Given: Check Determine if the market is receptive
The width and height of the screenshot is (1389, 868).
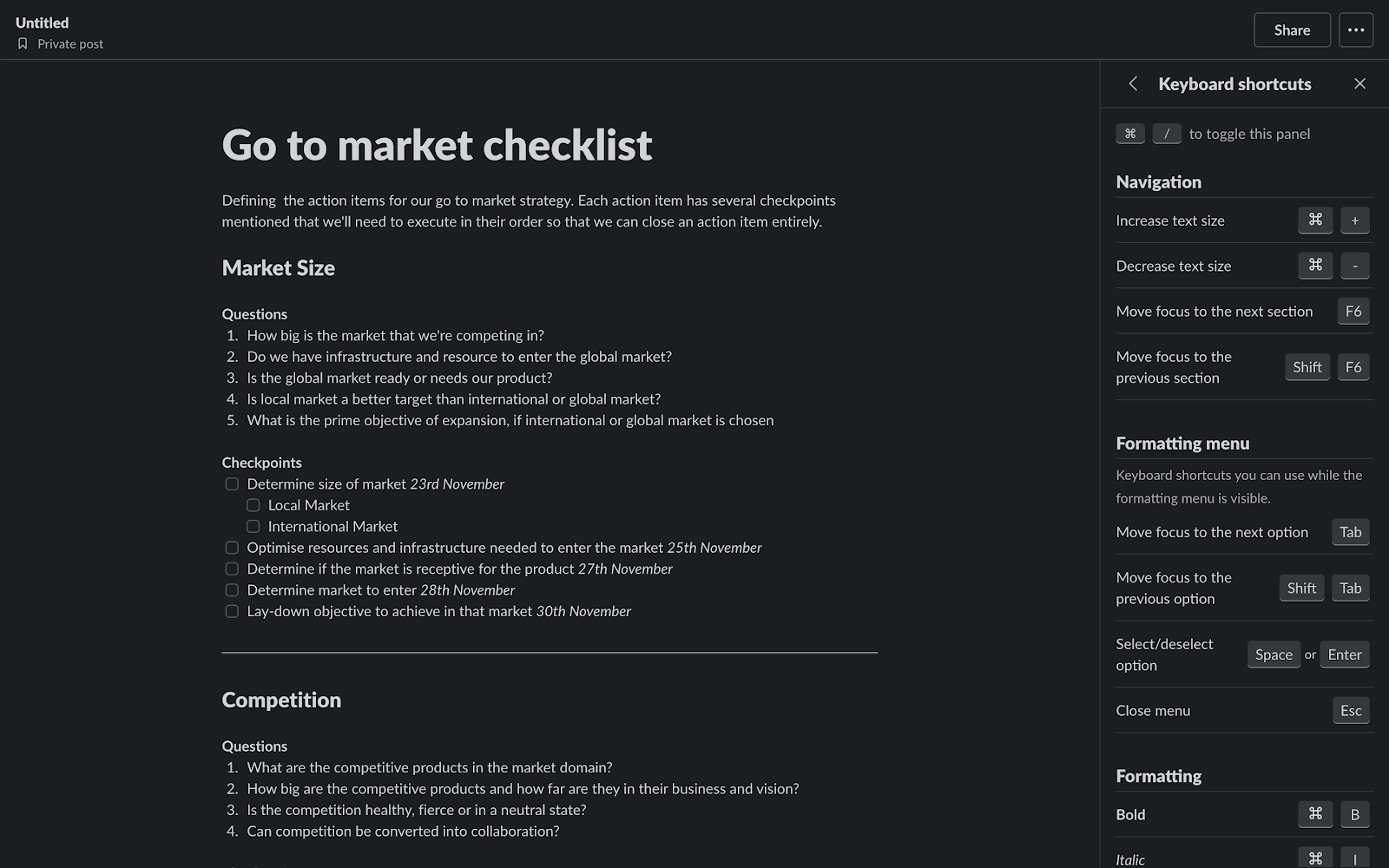Looking at the screenshot, I should point(231,569).
